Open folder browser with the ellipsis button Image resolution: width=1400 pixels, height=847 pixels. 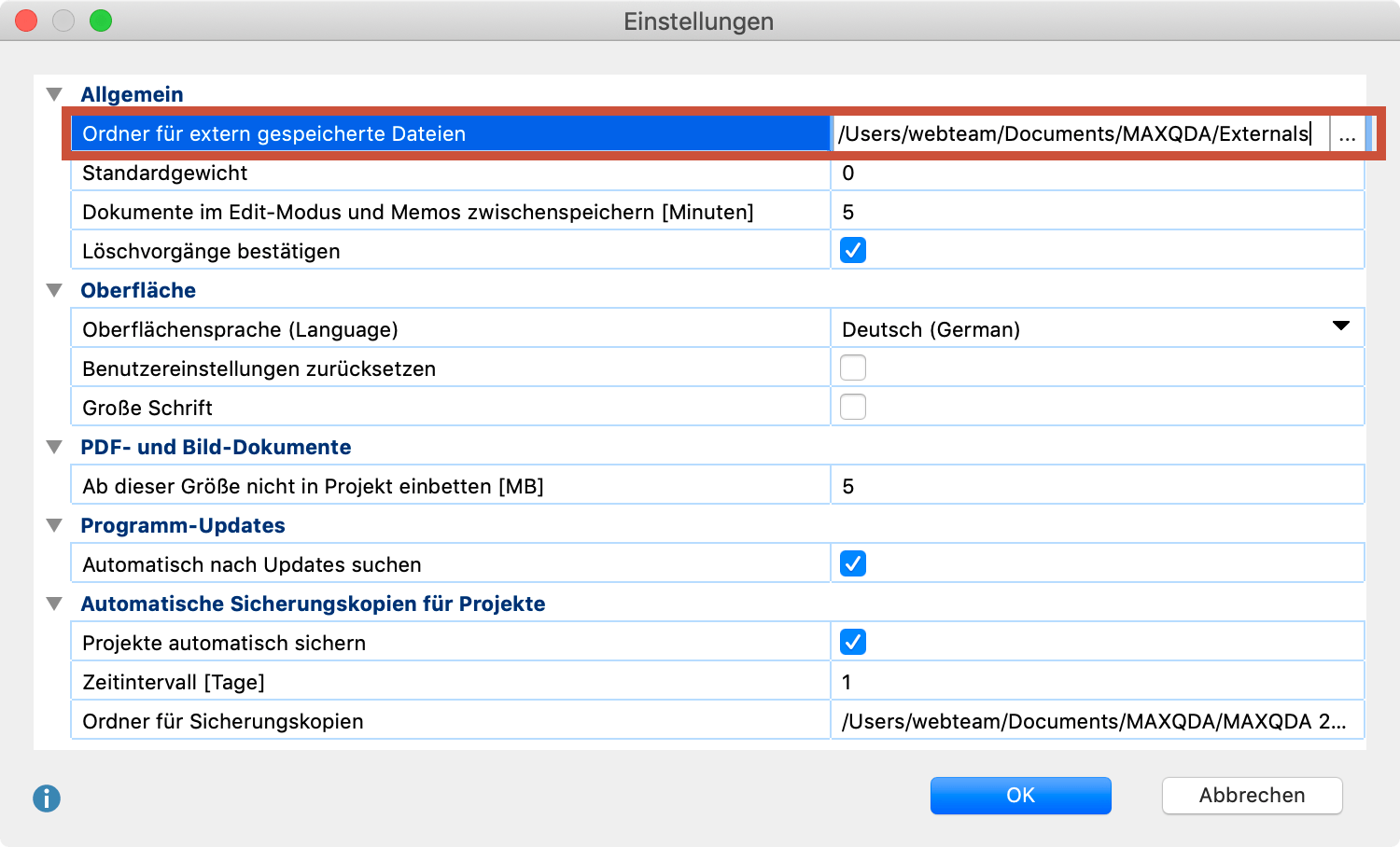pyautogui.click(x=1347, y=134)
